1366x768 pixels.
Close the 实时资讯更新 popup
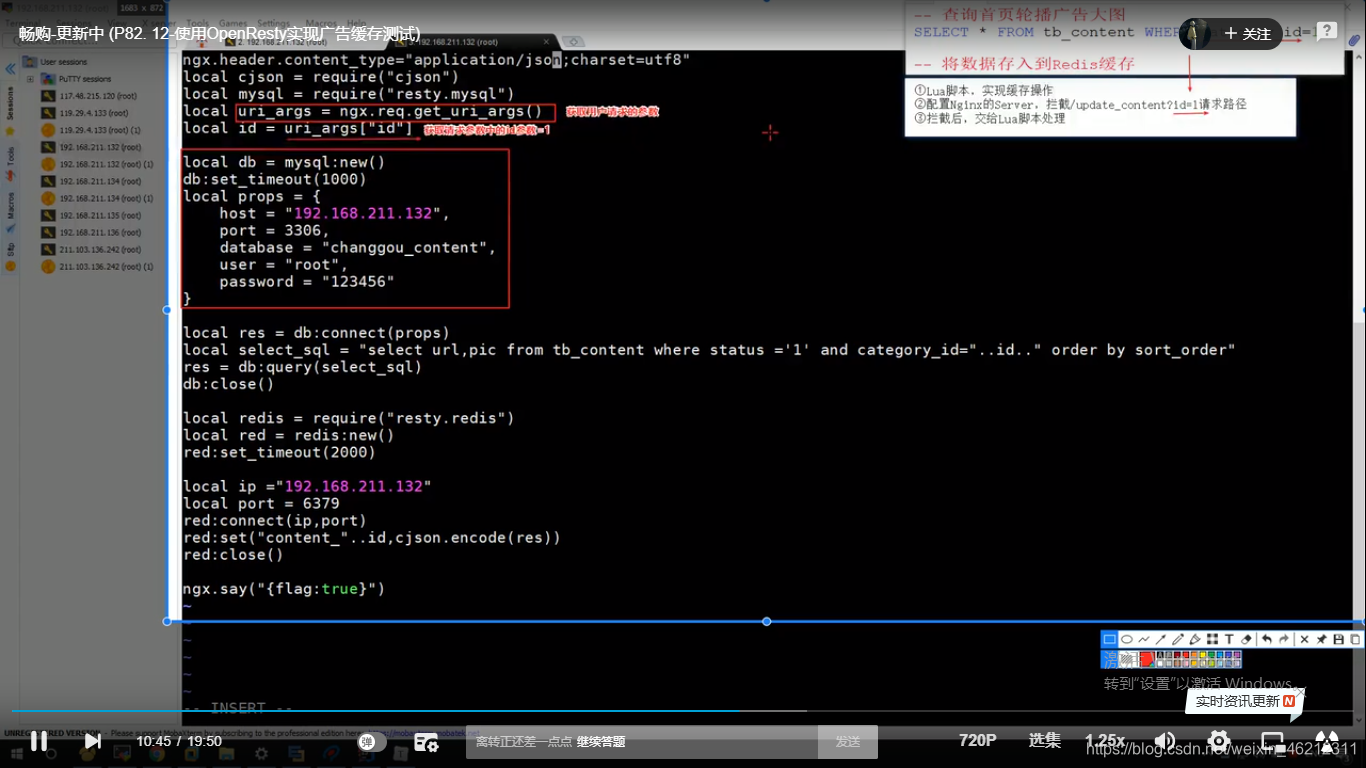pyautogui.click(x=1299, y=691)
